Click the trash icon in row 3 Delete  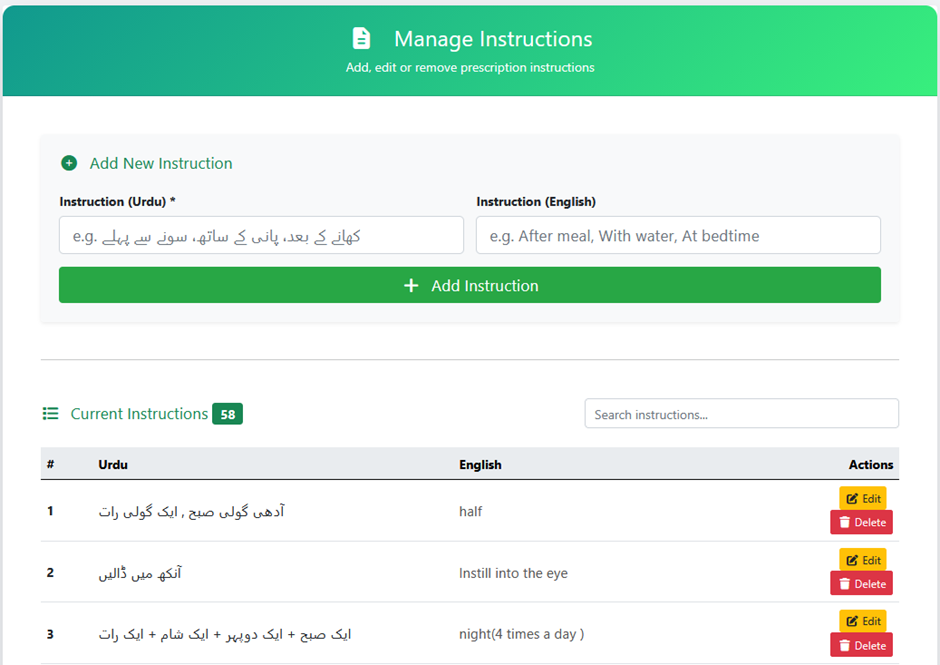[x=845, y=646]
